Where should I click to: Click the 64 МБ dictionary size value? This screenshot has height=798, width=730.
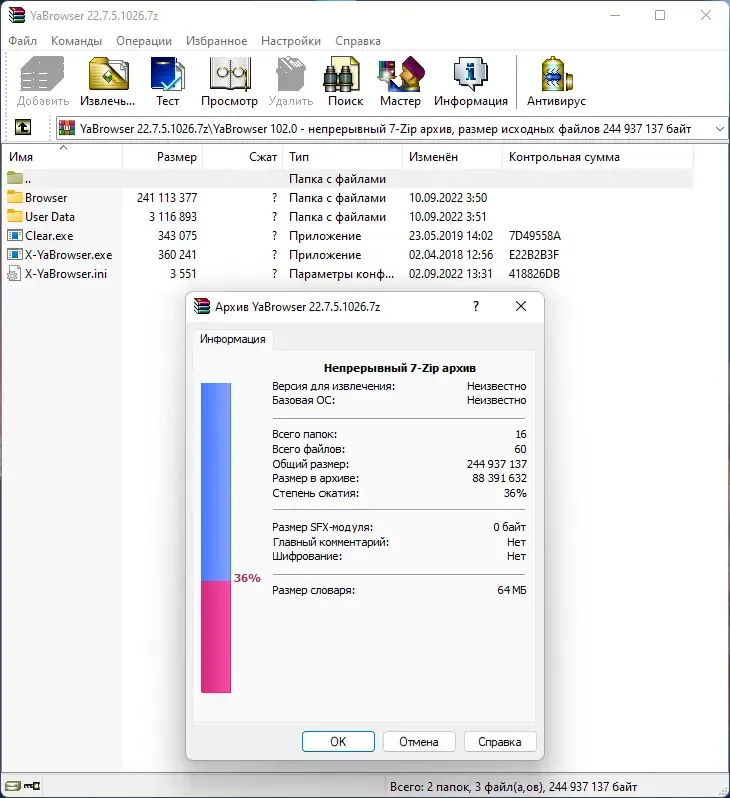(512, 590)
